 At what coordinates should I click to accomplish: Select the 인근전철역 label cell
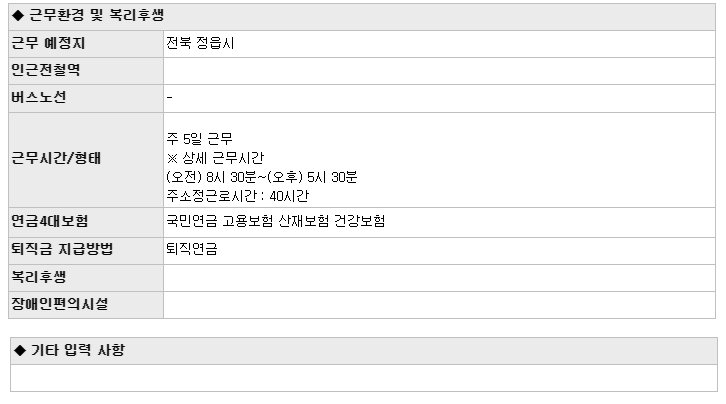[x=86, y=71]
